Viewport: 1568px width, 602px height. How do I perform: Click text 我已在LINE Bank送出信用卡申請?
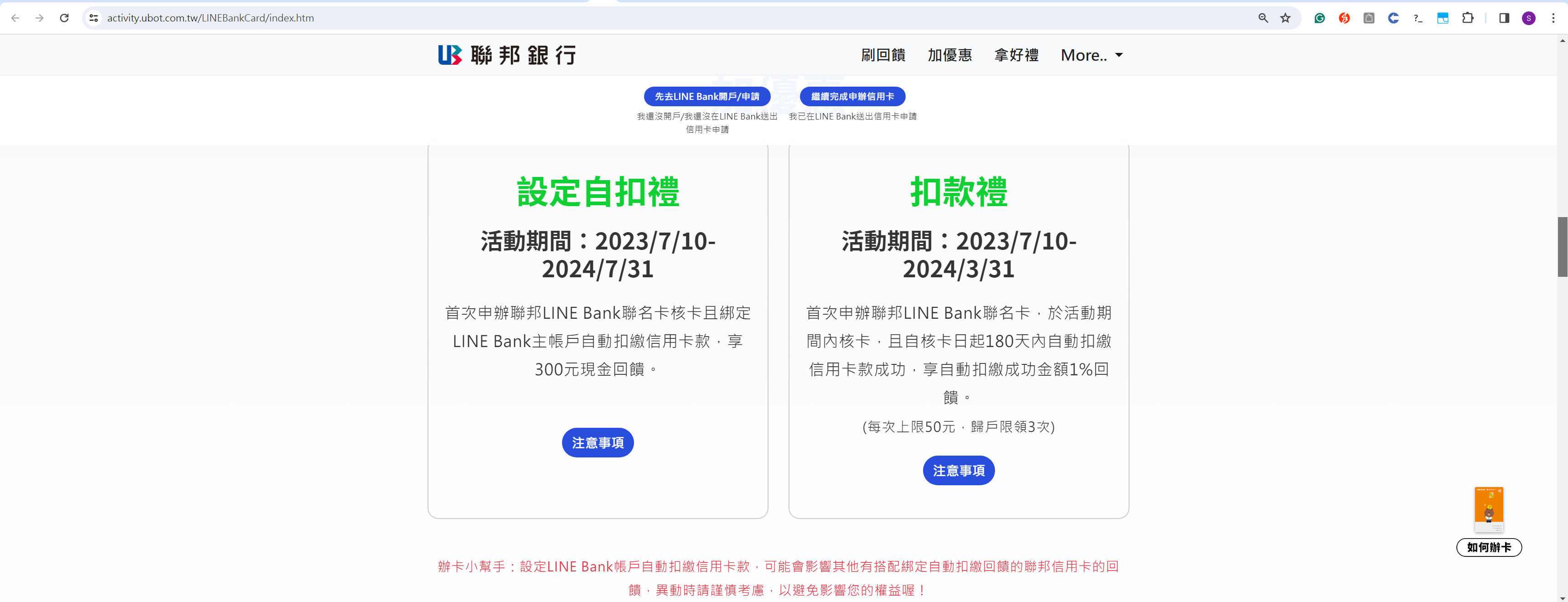(x=852, y=116)
